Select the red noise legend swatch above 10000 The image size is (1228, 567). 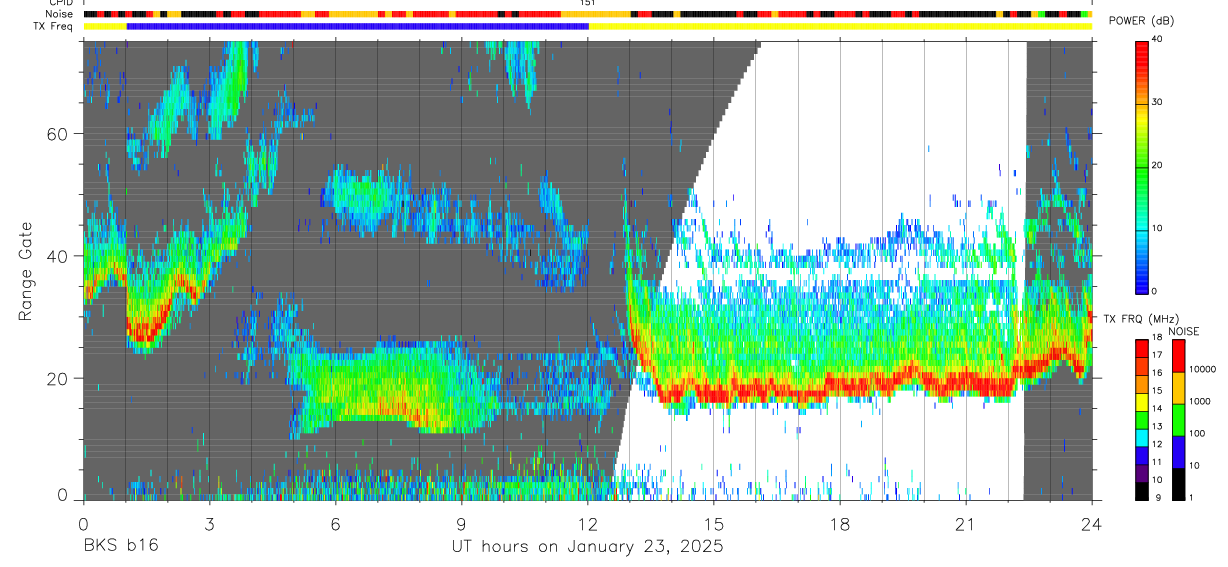click(x=1179, y=355)
